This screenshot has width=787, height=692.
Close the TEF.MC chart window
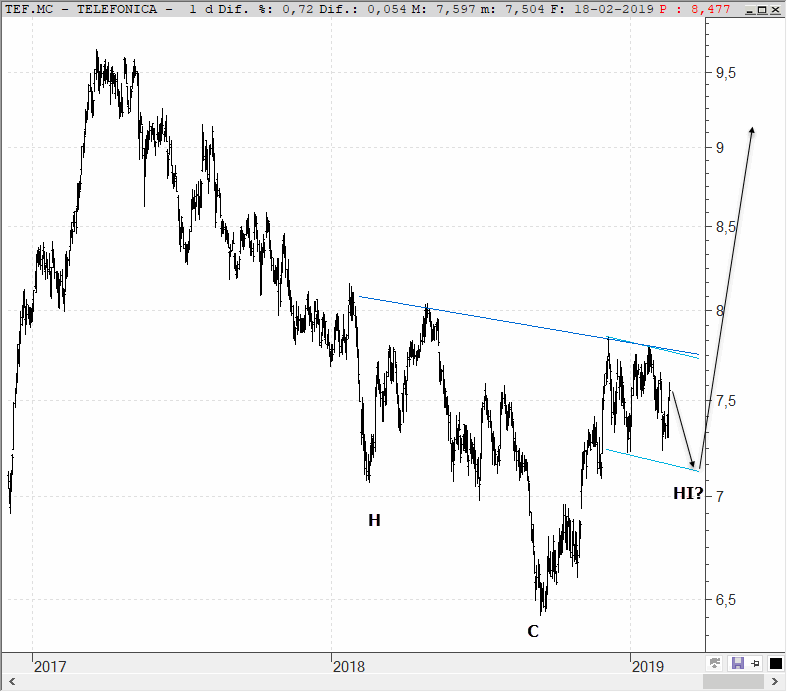click(774, 10)
